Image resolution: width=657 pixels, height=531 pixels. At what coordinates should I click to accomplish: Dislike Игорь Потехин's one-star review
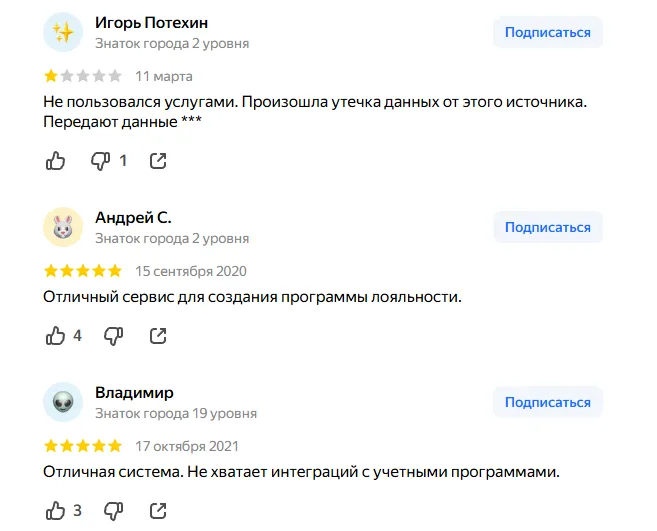pyautogui.click(x=101, y=161)
